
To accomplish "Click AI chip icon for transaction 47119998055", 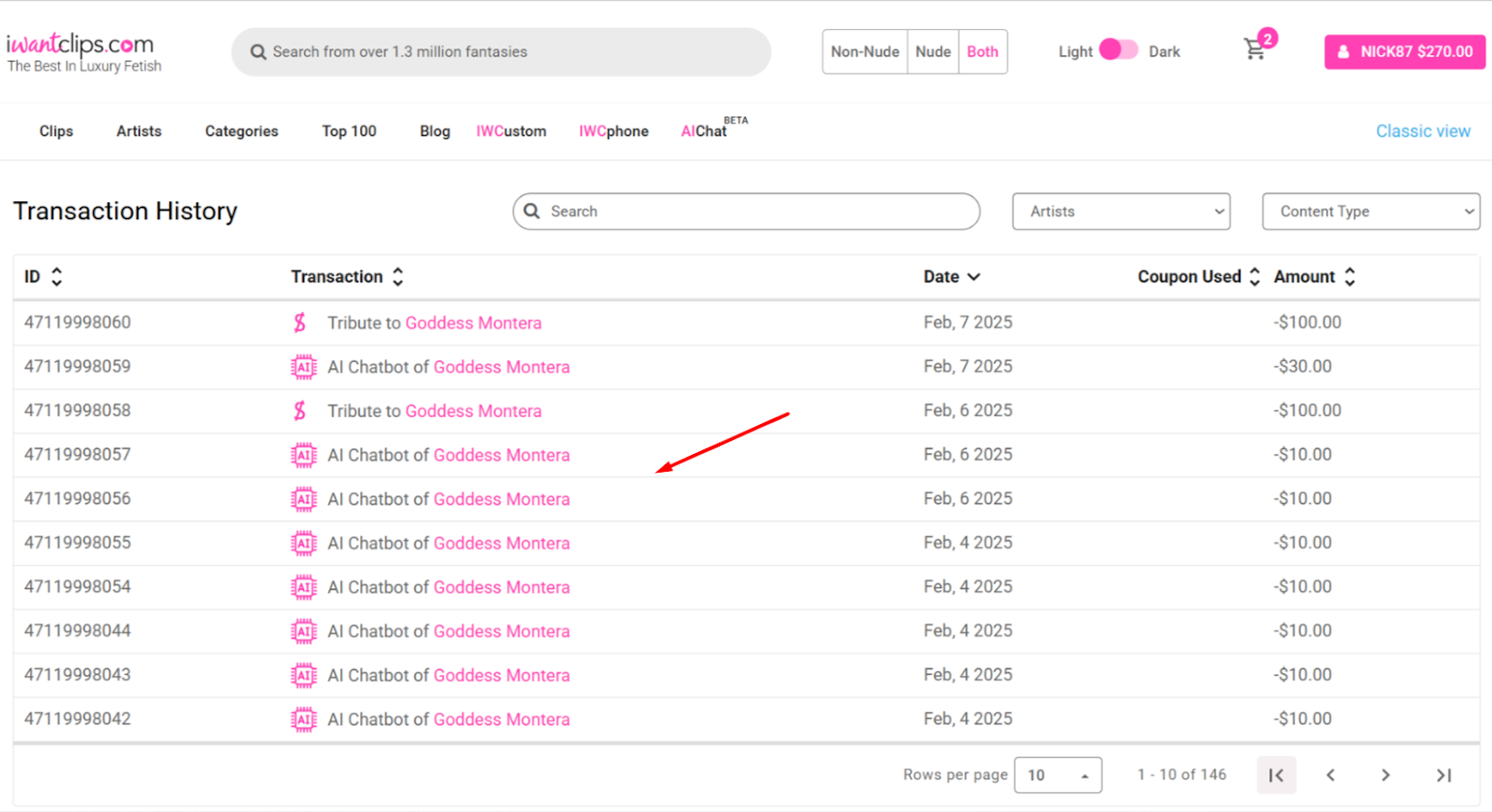I will pyautogui.click(x=303, y=543).
